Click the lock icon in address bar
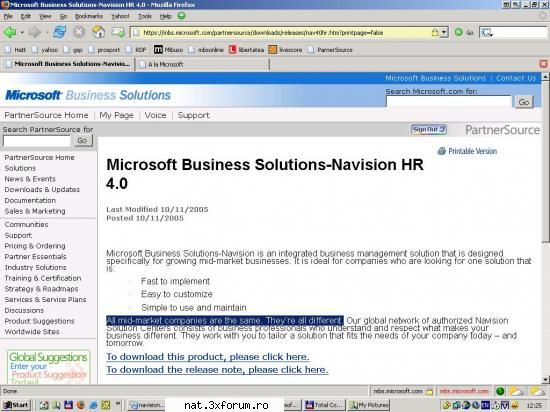The image size is (550, 412). click(435, 33)
